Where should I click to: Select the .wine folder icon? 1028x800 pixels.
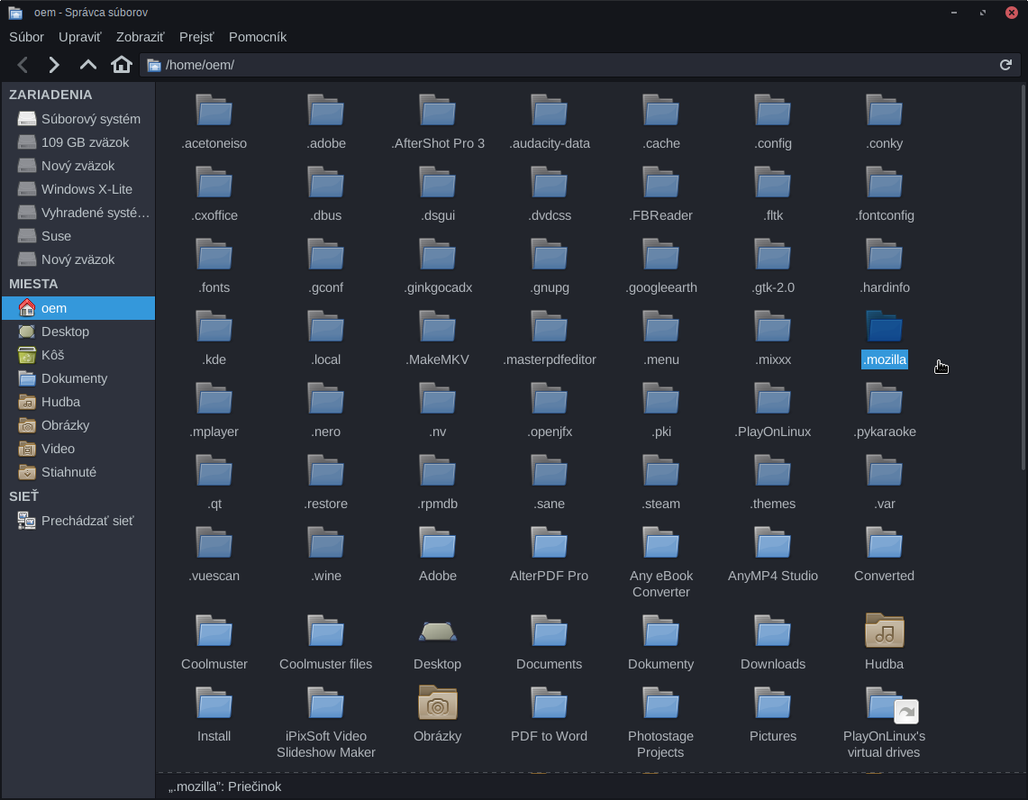326,543
